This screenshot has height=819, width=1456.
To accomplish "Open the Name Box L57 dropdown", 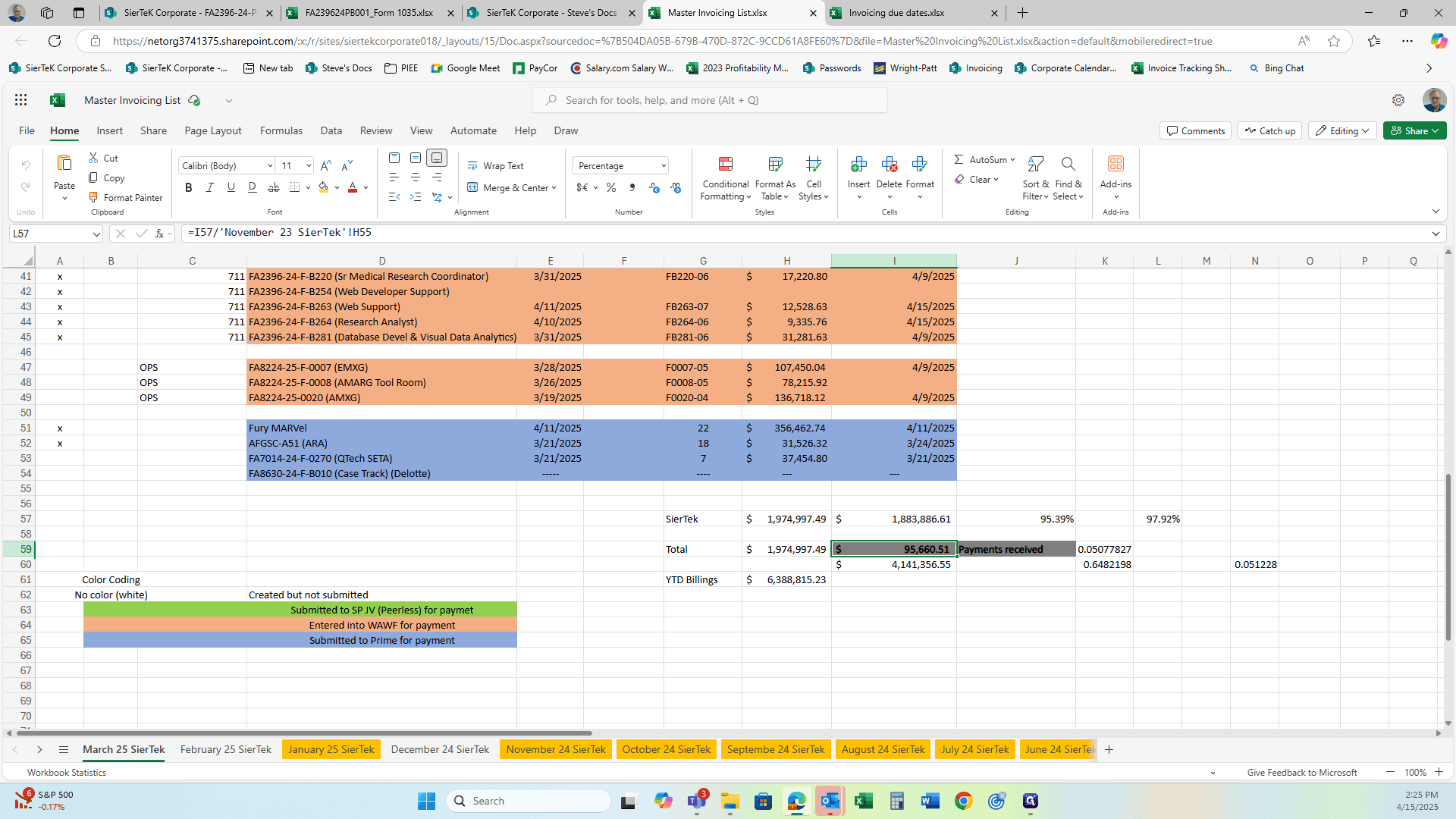I will [x=96, y=234].
